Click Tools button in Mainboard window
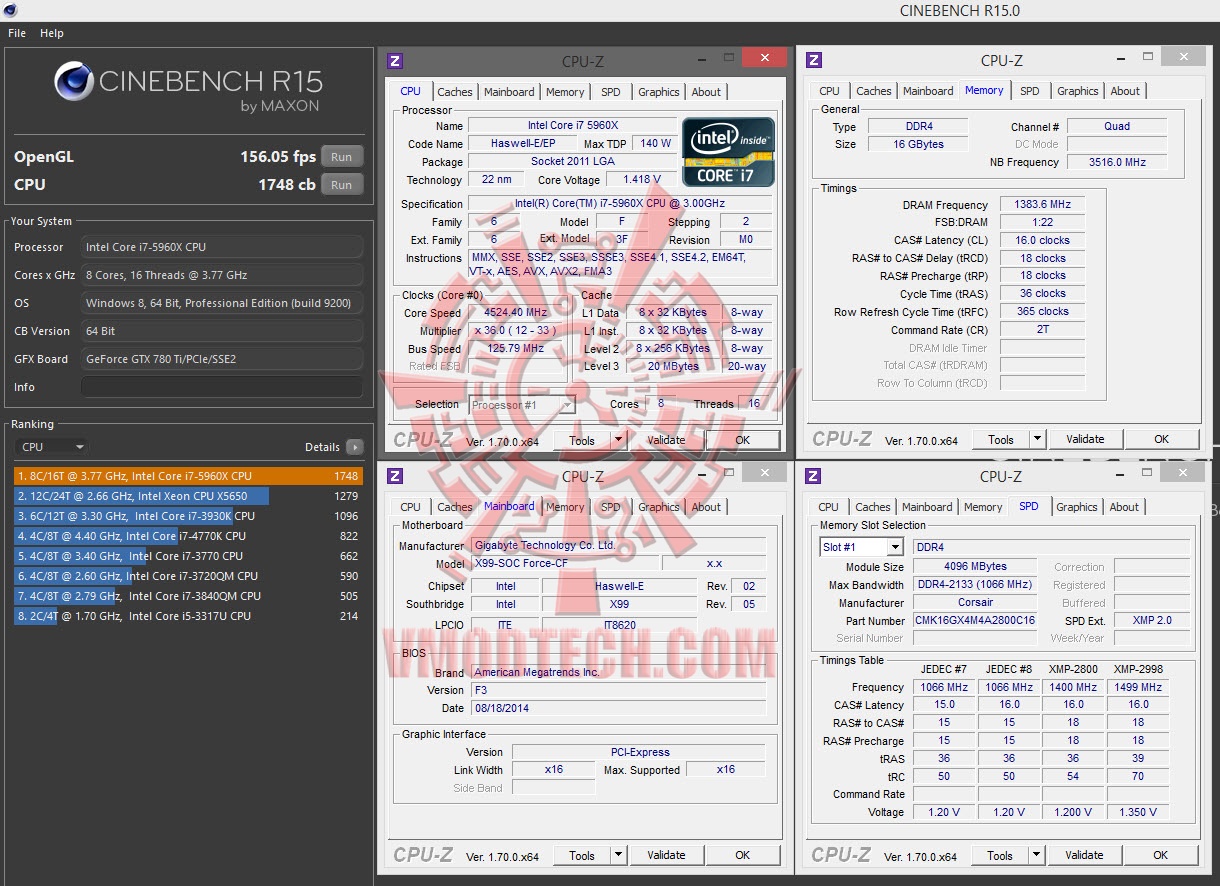The image size is (1220, 886). coord(582,855)
